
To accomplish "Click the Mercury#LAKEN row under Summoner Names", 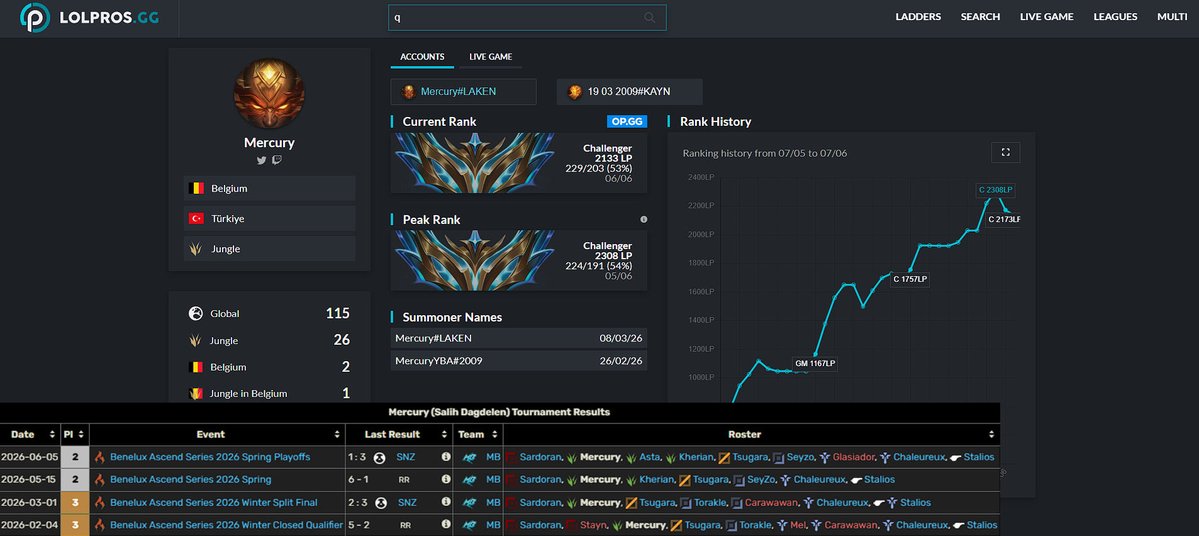I will point(518,338).
